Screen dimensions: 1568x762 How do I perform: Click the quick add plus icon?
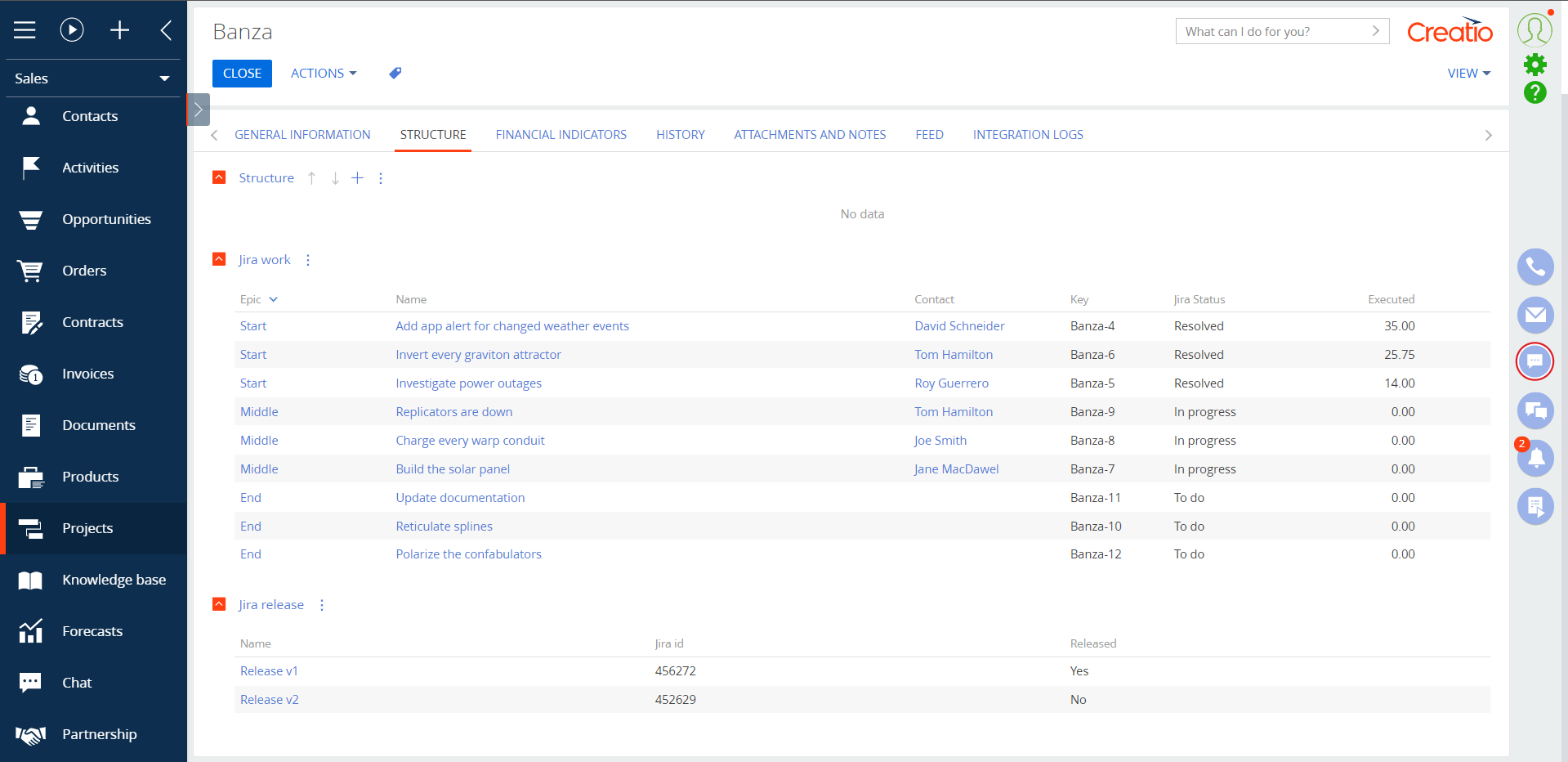coord(119,30)
